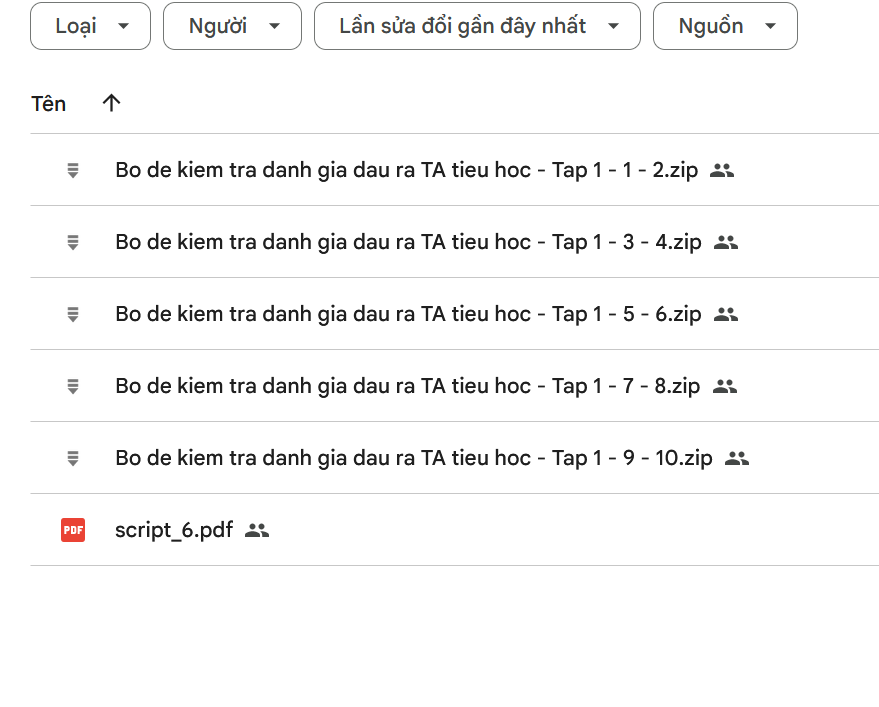Open the Lần sửa đổi gần đây nhất filter

(477, 26)
